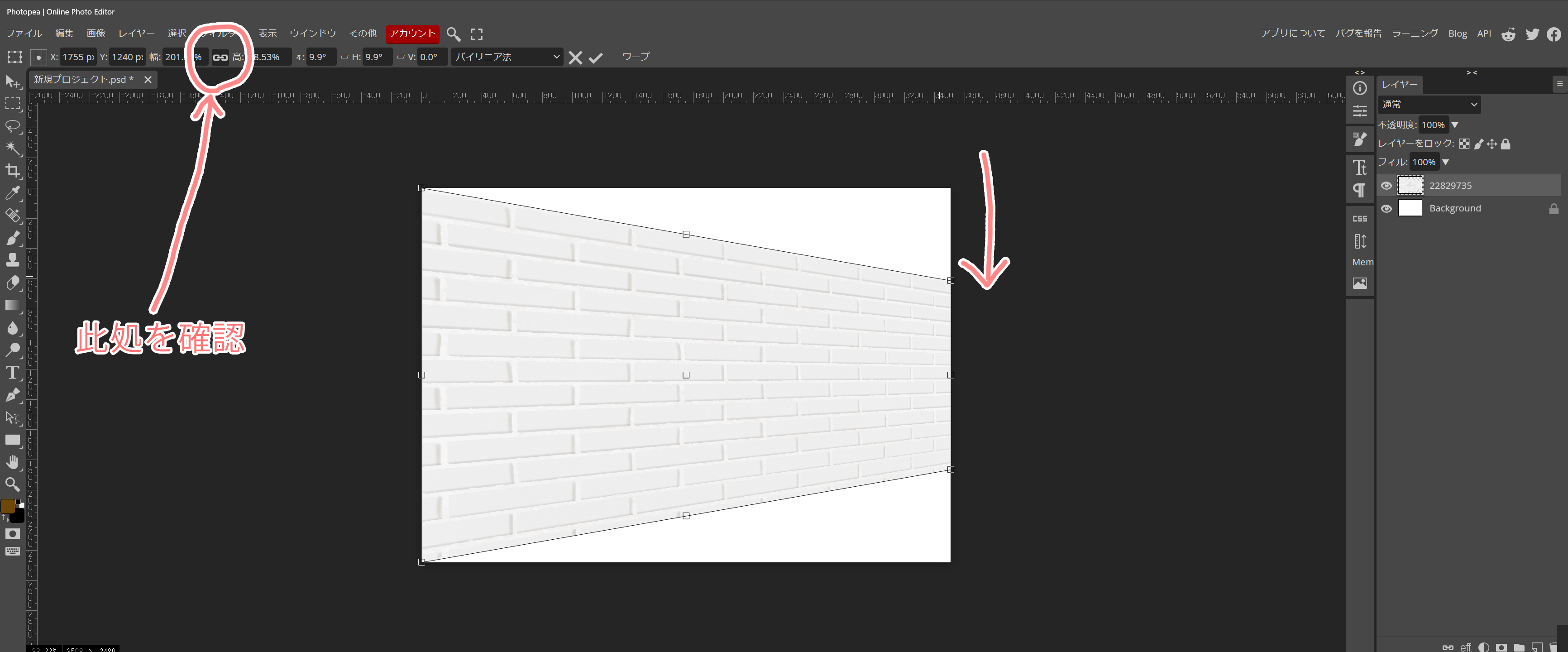Click the ワープ button
The width and height of the screenshot is (1568, 652).
tap(635, 57)
